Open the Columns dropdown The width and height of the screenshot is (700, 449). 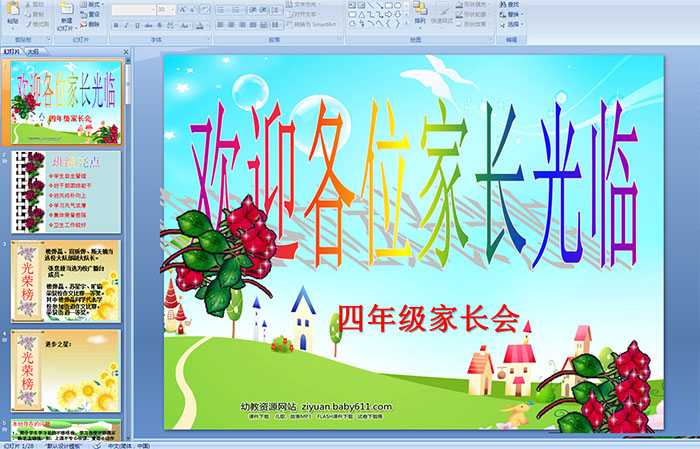[277, 25]
